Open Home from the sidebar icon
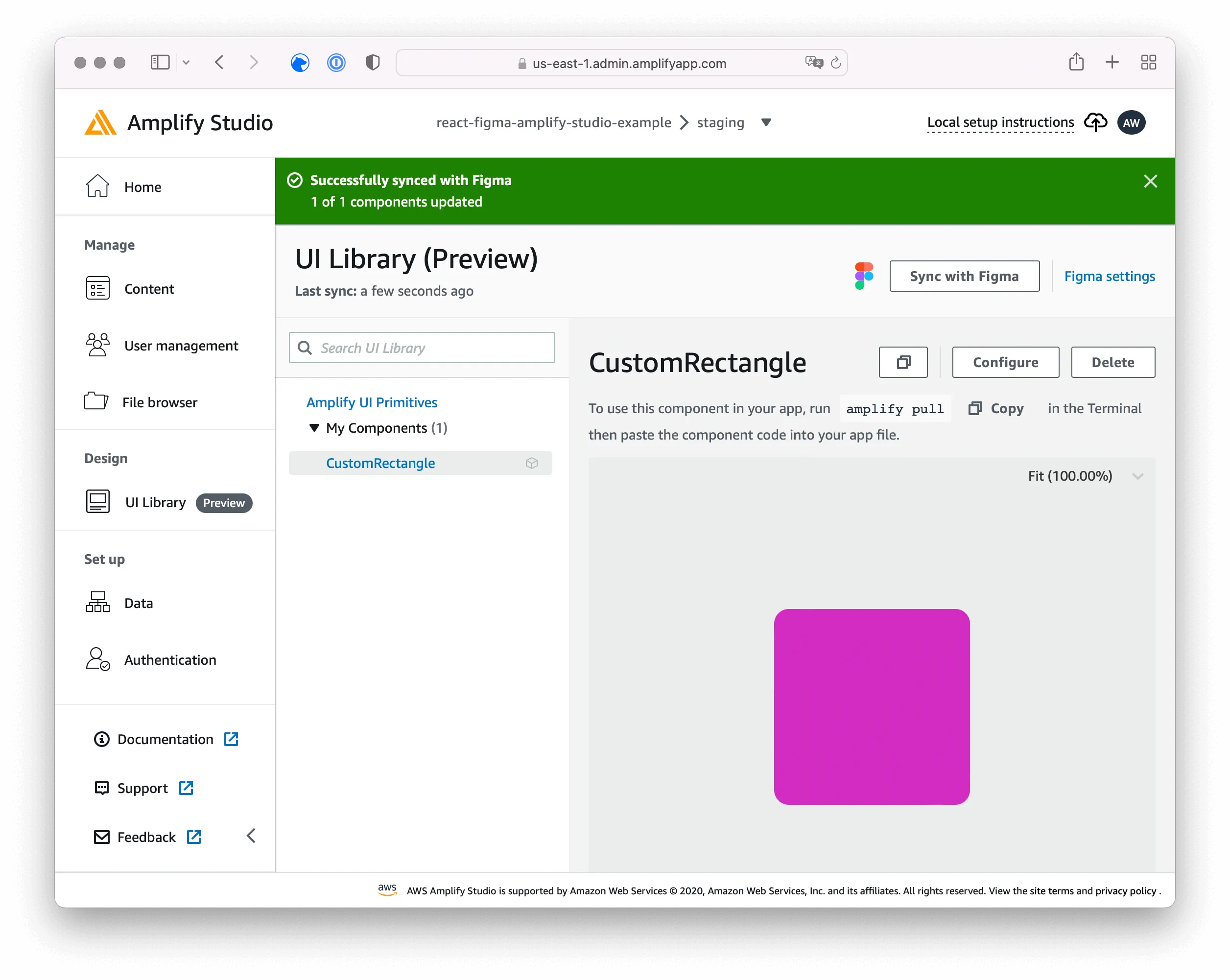The image size is (1230, 980). tap(97, 186)
